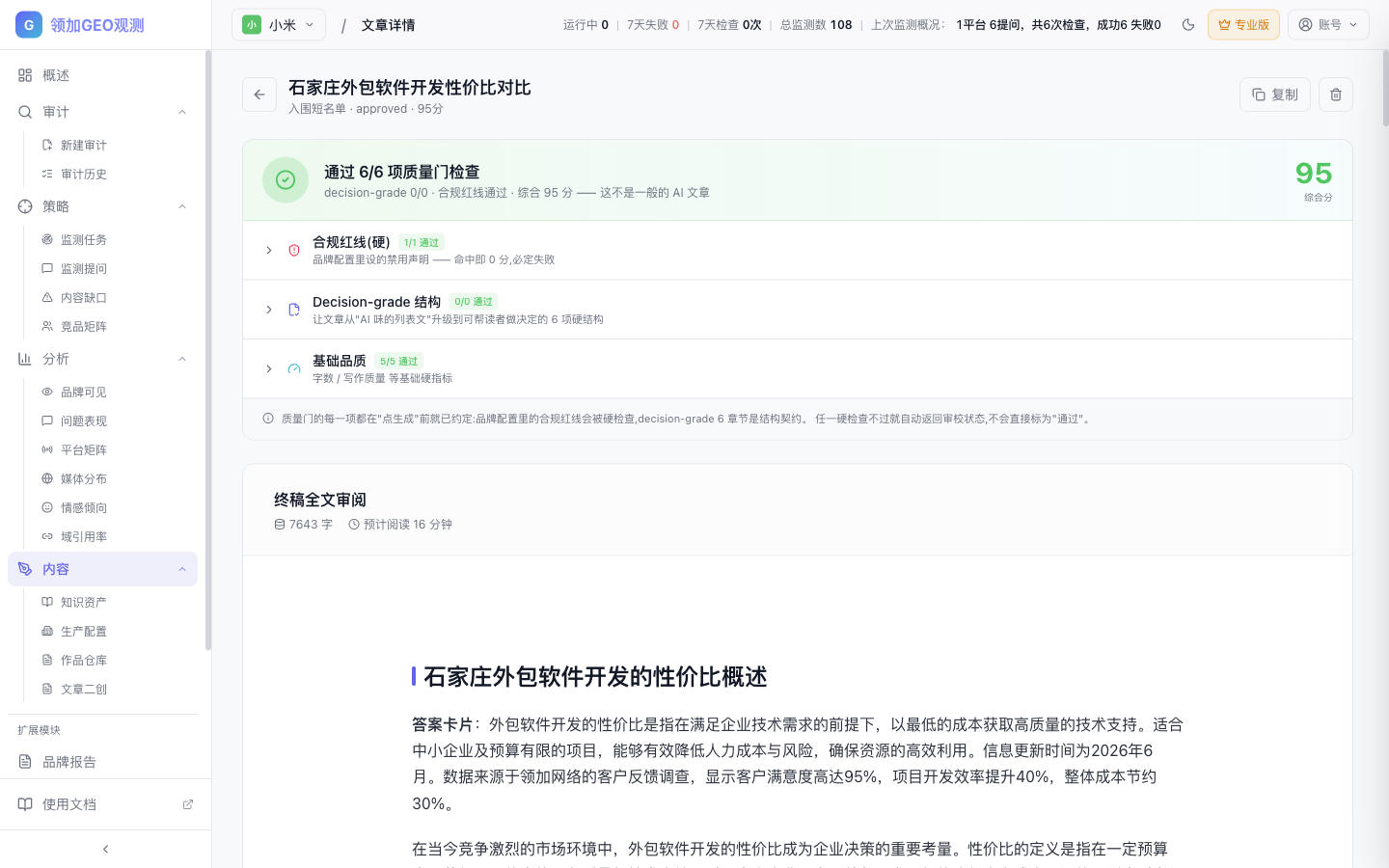1389x868 pixels.
Task: Open 品牌可见 analysis page
Action: [x=83, y=392]
